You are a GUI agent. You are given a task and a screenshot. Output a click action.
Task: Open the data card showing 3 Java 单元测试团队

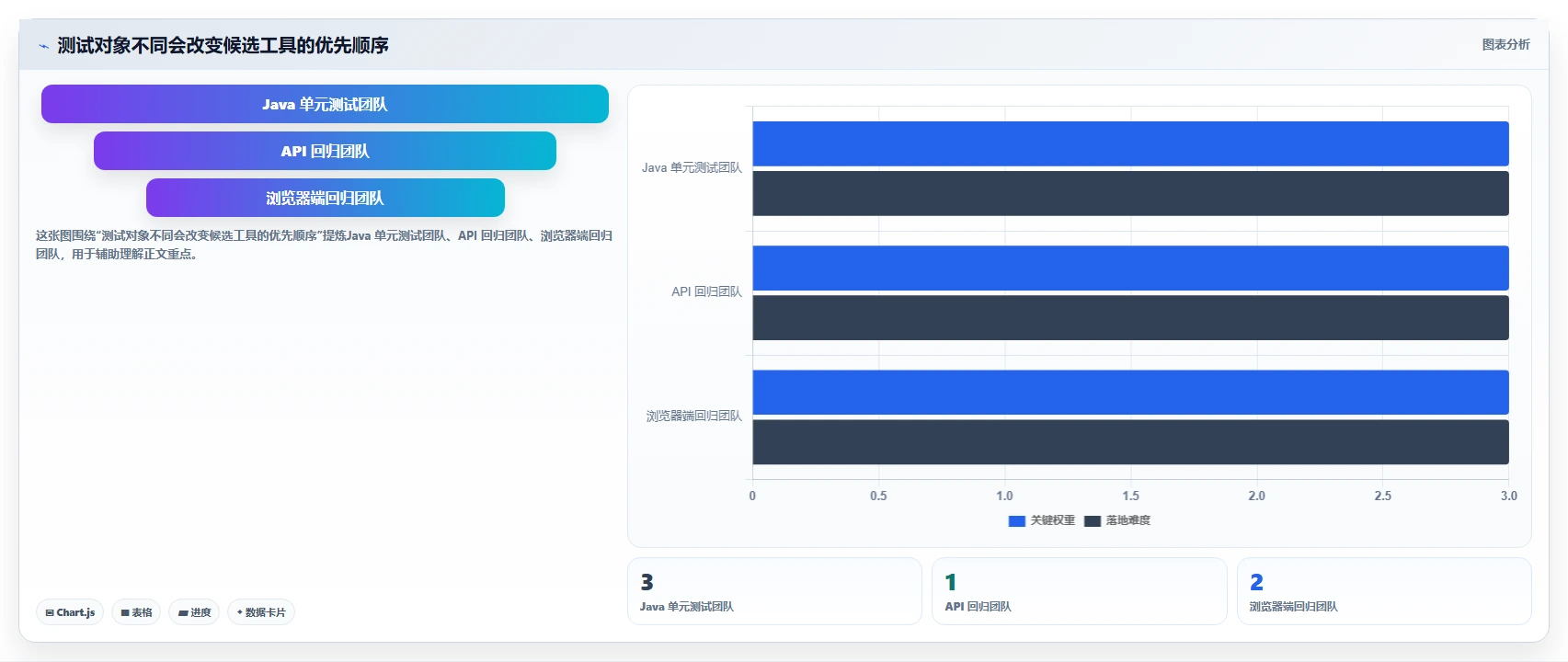774,591
